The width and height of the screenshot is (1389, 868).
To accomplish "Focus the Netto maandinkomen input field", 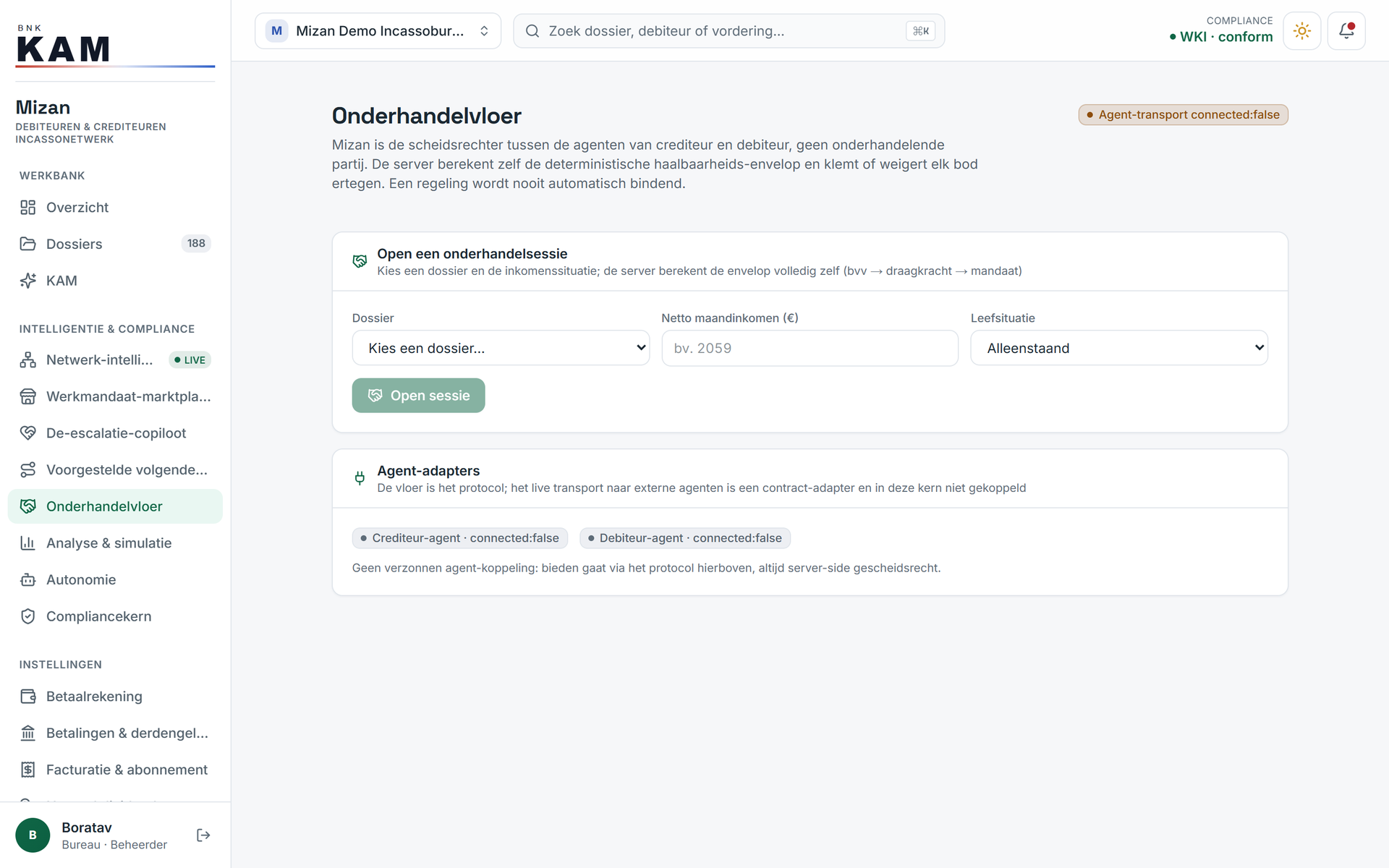I will point(810,348).
